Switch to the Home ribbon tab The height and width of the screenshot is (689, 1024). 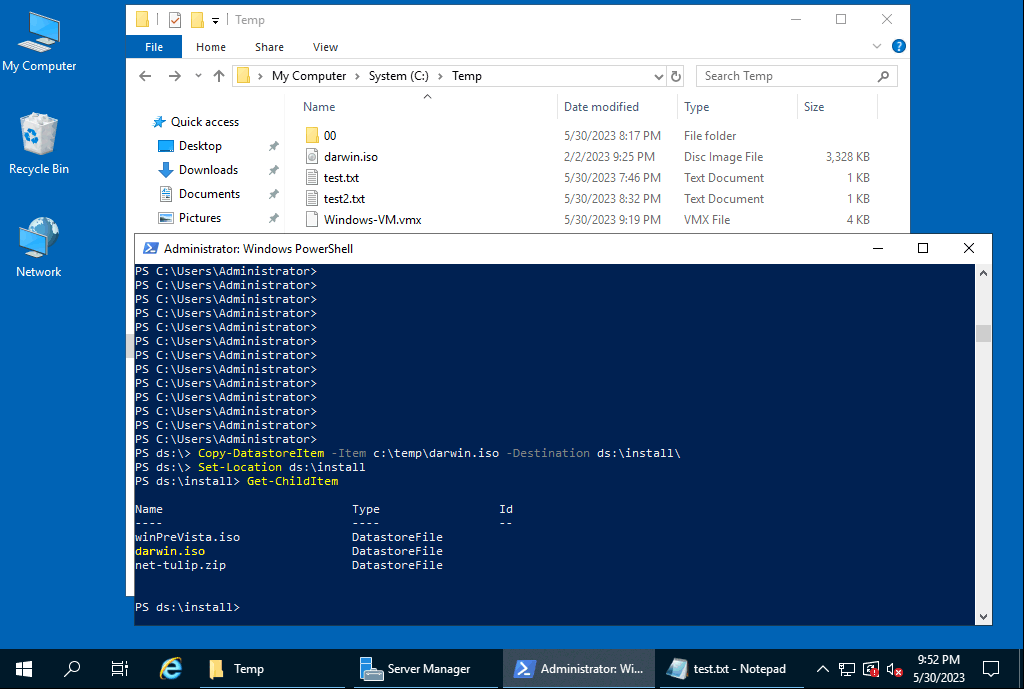tap(211, 47)
